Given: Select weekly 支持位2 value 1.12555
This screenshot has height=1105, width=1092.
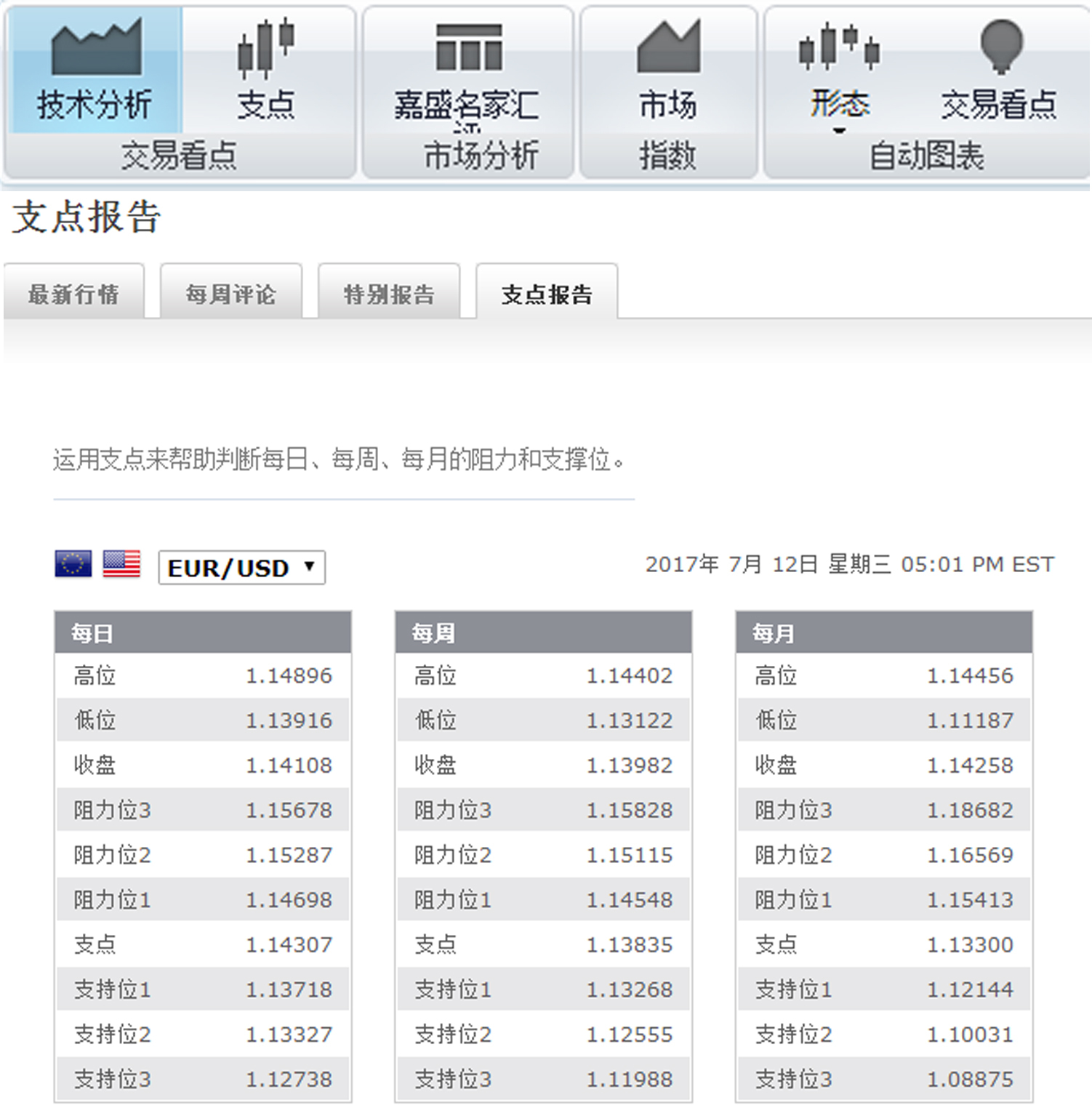Looking at the screenshot, I should [x=630, y=1034].
